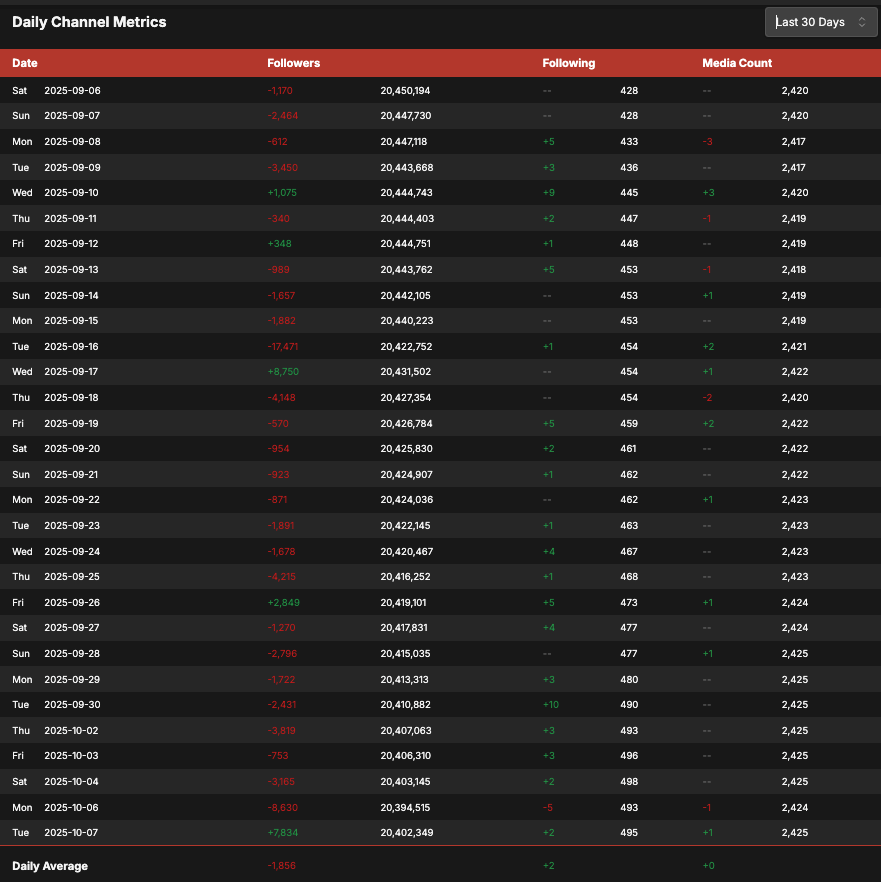Click the Following column header
The image size is (881, 882).
568,63
